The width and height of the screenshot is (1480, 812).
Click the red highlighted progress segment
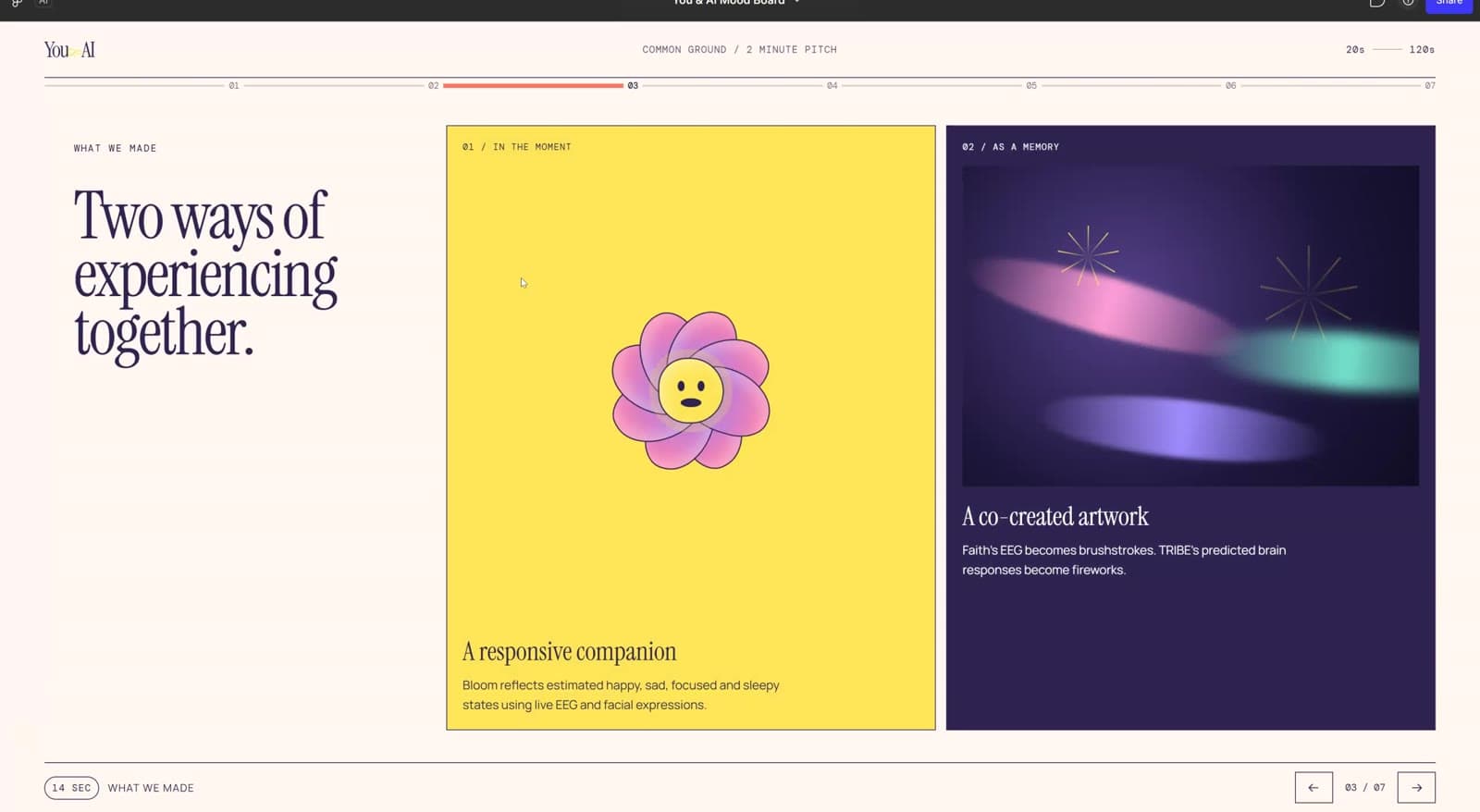pyautogui.click(x=533, y=85)
